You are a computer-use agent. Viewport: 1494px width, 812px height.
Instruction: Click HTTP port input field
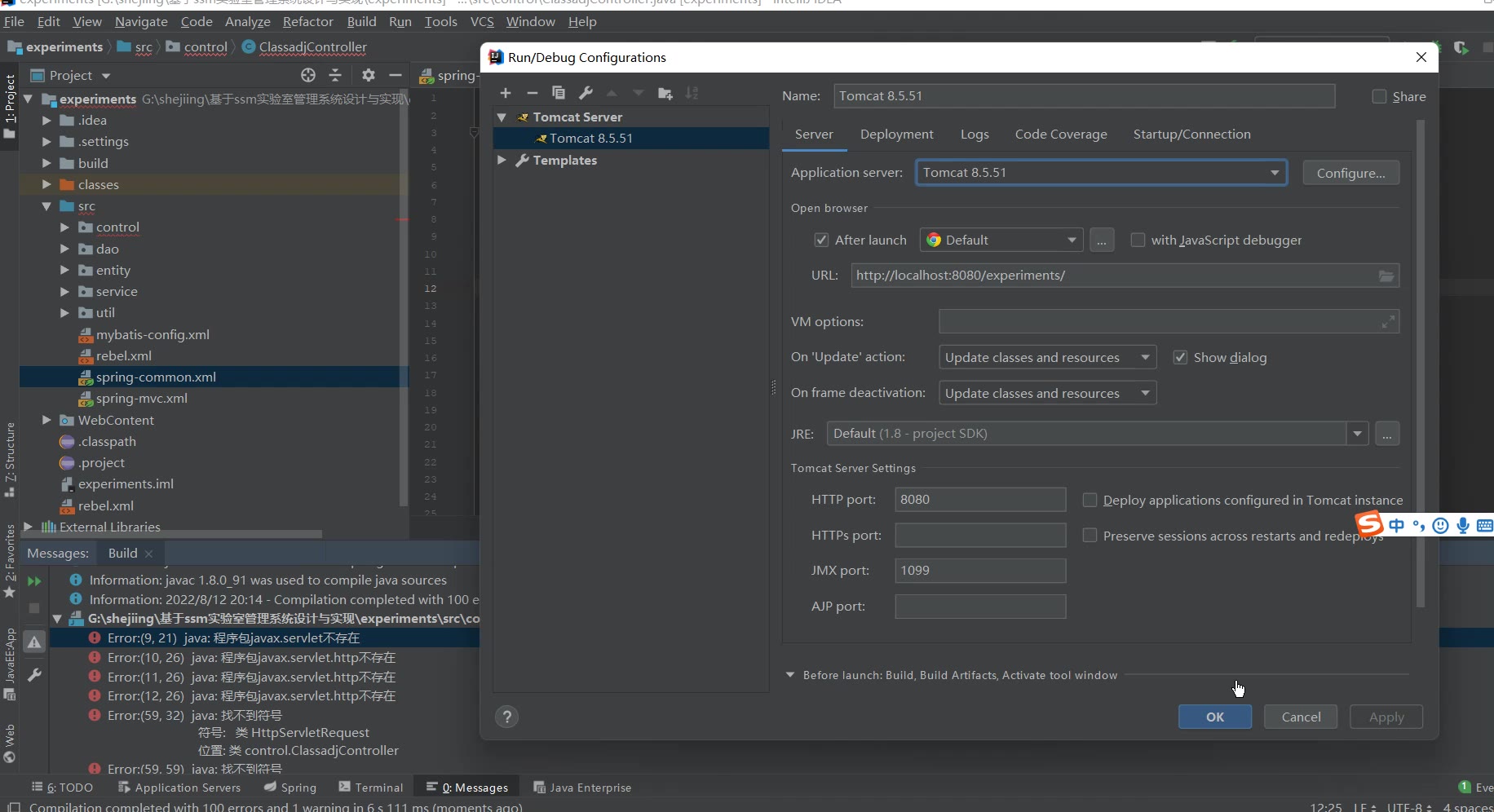tap(980, 500)
